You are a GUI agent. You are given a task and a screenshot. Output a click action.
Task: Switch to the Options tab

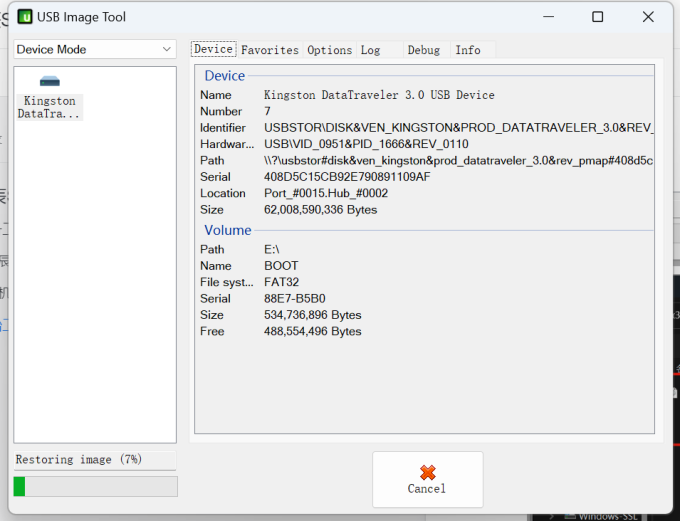[x=329, y=50]
